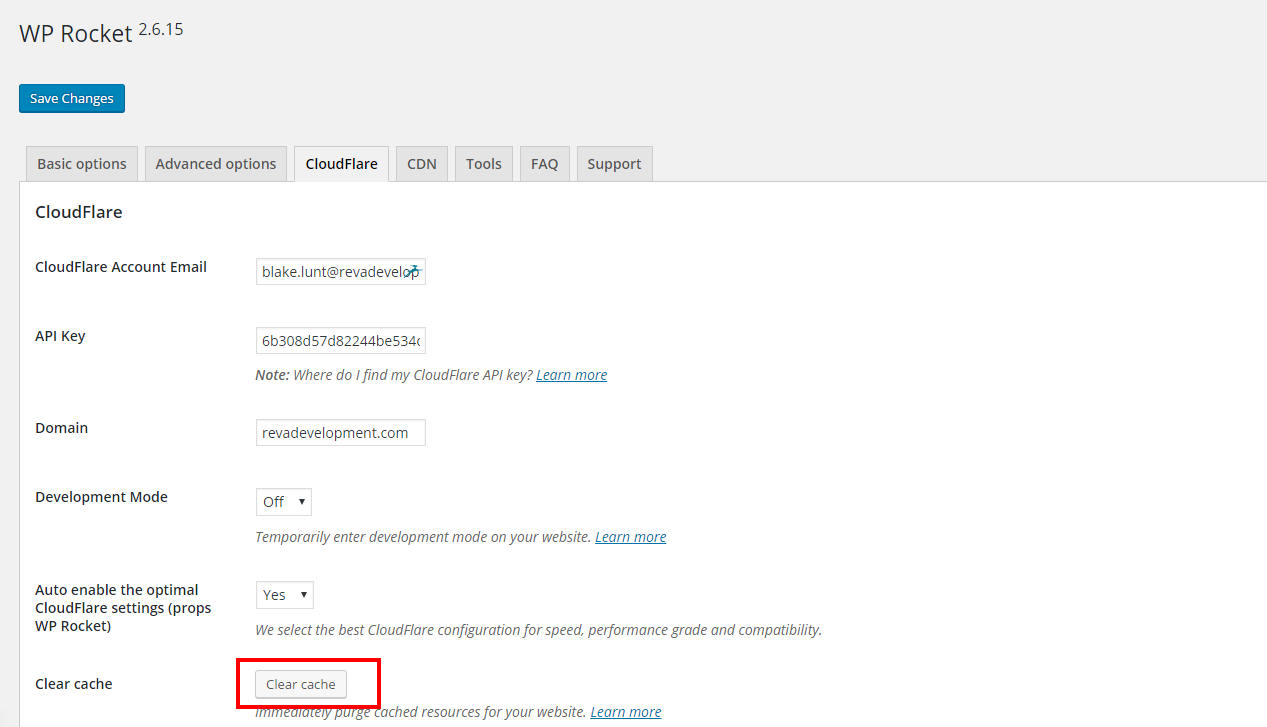Open the Tools tab
Screen dimensions: 1267x727
484,164
